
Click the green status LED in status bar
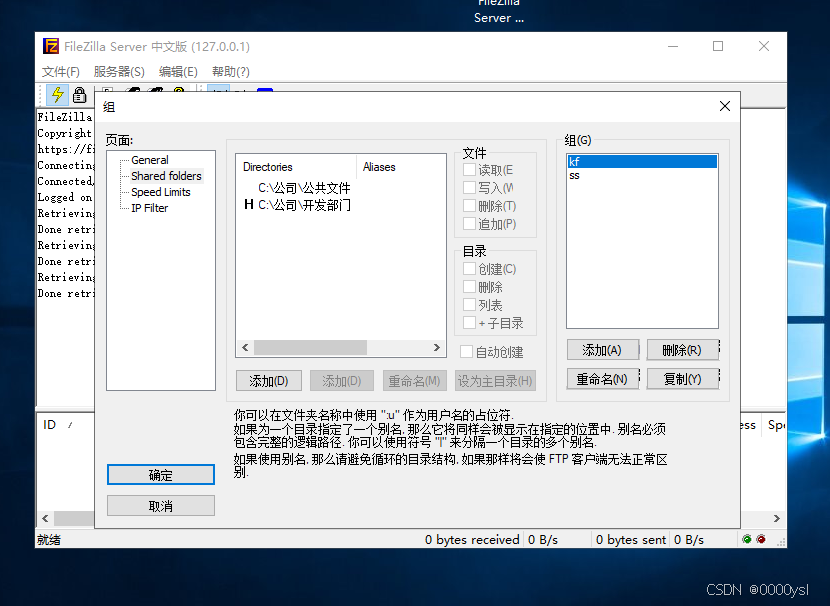pyautogui.click(x=747, y=539)
